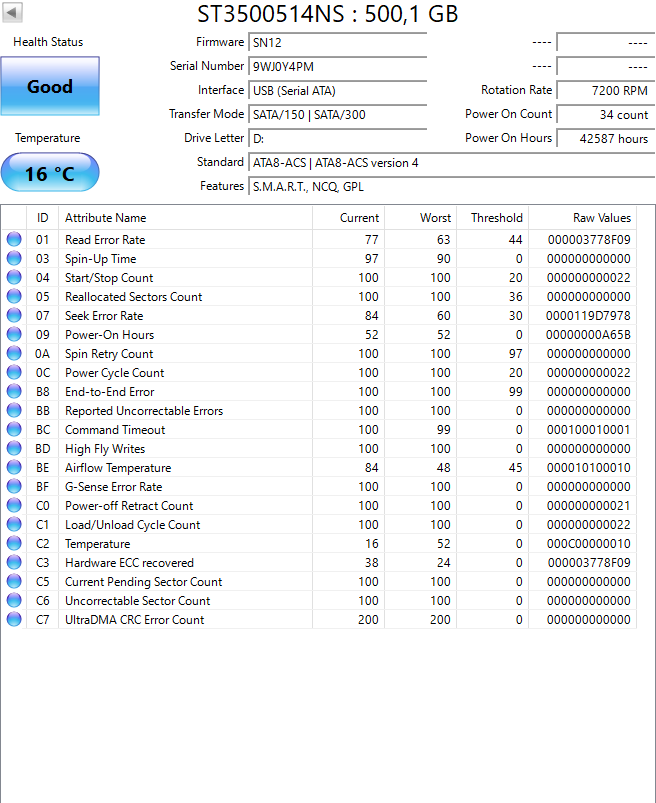The image size is (656, 803).
Task: Click status orb for High Fly Writes
Action: (x=14, y=448)
